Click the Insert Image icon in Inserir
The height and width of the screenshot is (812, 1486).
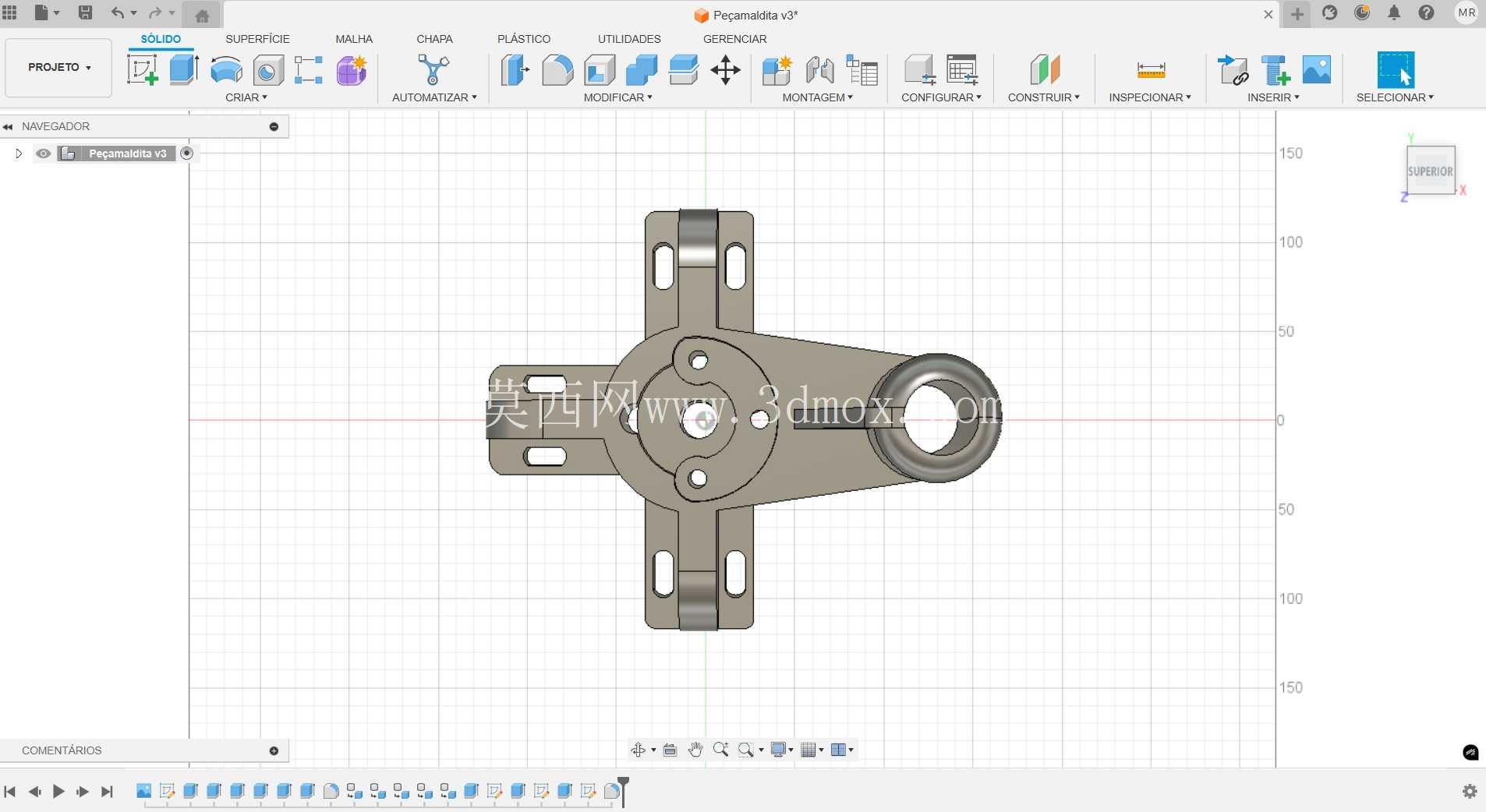(1317, 70)
